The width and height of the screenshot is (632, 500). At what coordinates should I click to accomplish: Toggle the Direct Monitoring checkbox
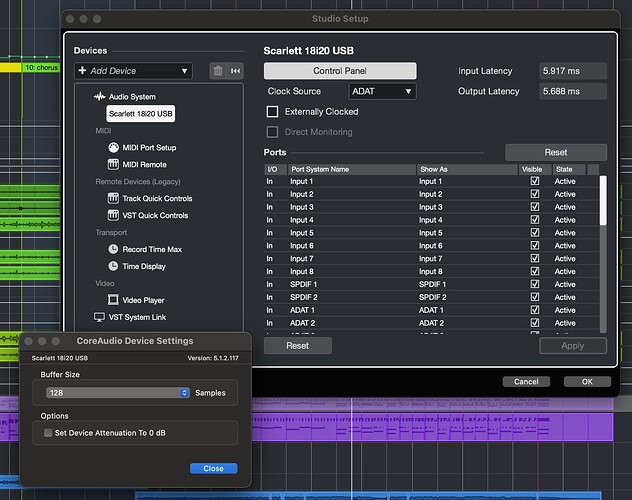tap(272, 132)
